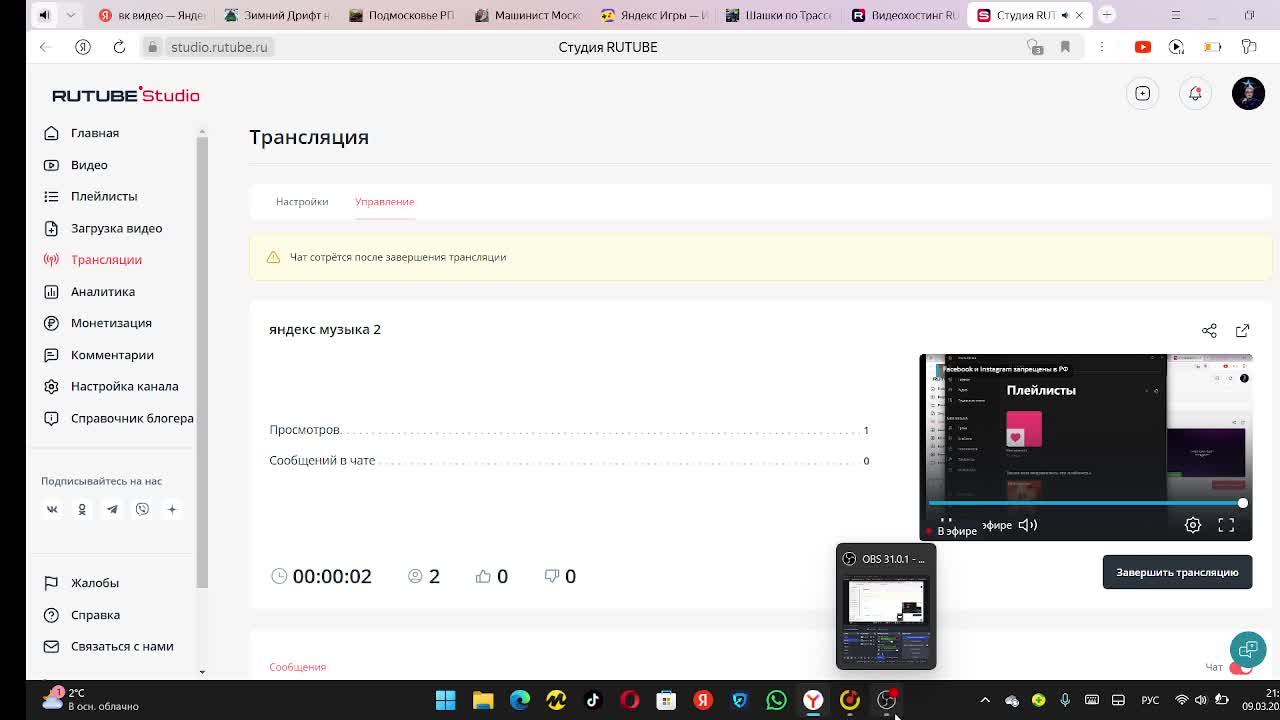The image size is (1280, 720).
Task: Click the studio.rutube.ru address field
Action: pyautogui.click(x=219, y=47)
